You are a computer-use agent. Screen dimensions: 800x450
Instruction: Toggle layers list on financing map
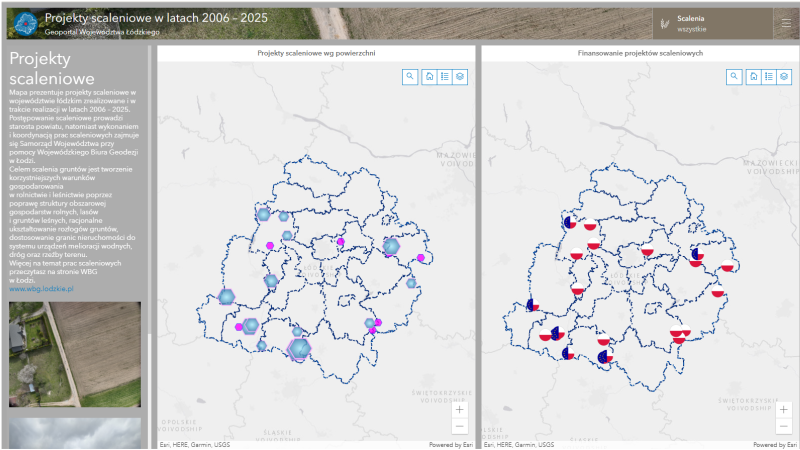784,76
